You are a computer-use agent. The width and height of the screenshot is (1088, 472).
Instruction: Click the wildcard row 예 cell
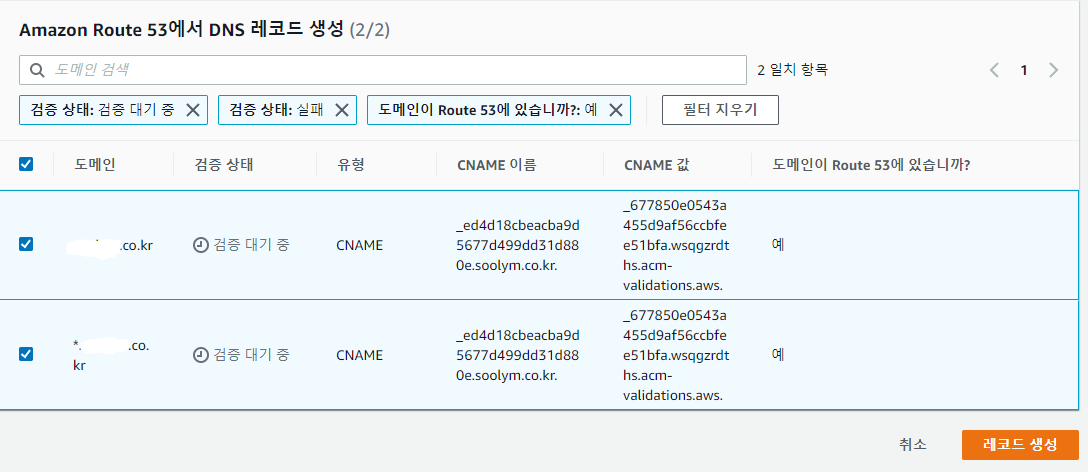click(x=778, y=355)
